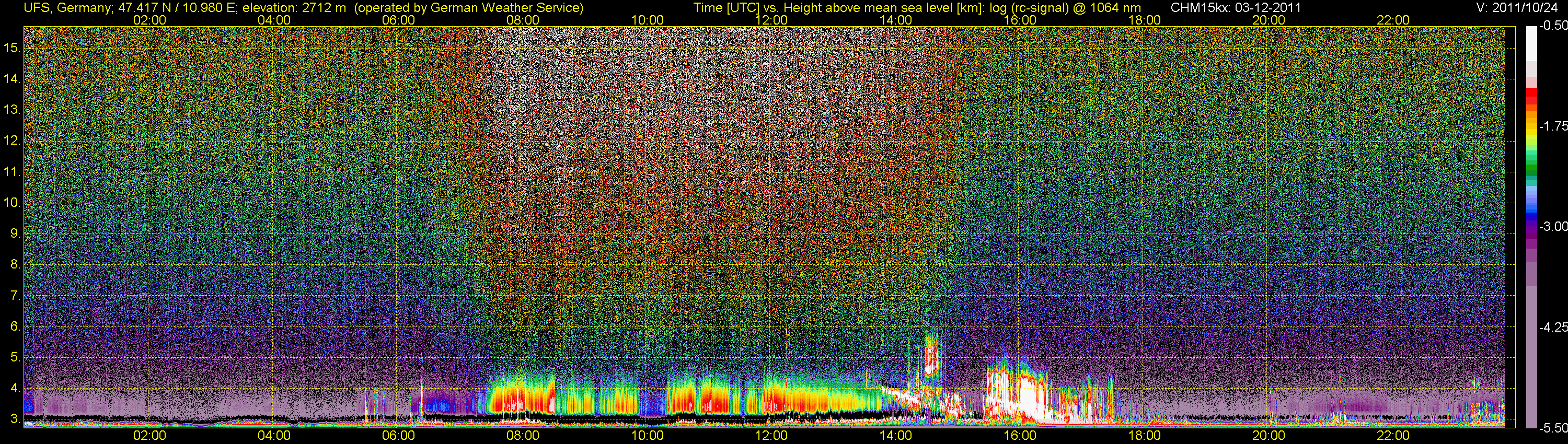The height and width of the screenshot is (444, 1568).
Task: Click the '04:00' label on the upper time axis
Action: coord(274,20)
